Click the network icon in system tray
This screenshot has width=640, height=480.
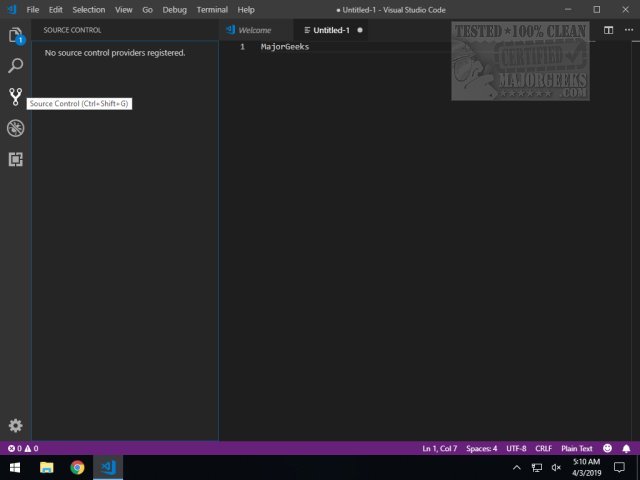pyautogui.click(x=537, y=468)
